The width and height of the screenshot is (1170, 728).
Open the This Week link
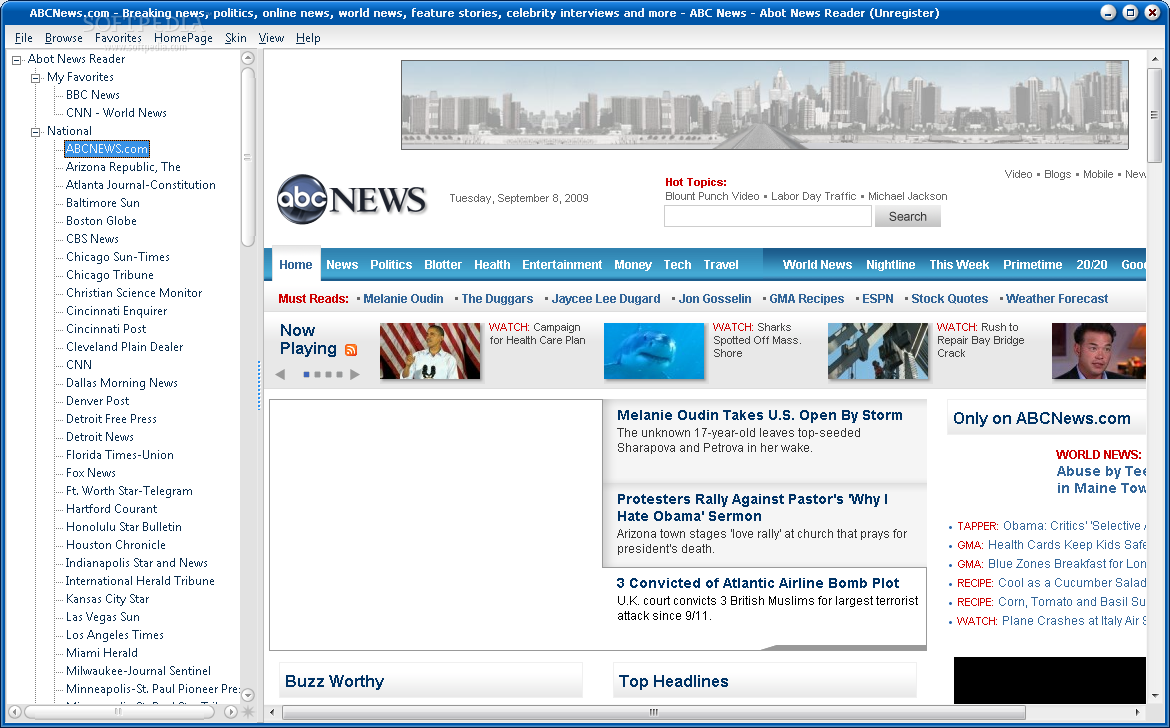(959, 265)
